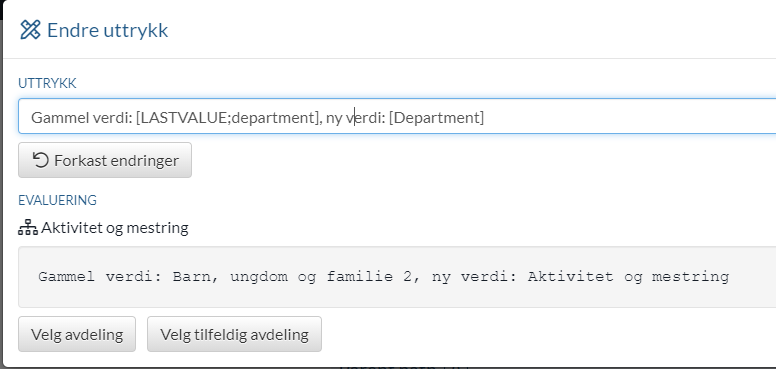Image resolution: width=776 pixels, height=369 pixels.
Task: Select the Aktivitet og mestring department label
Action: pos(115,228)
